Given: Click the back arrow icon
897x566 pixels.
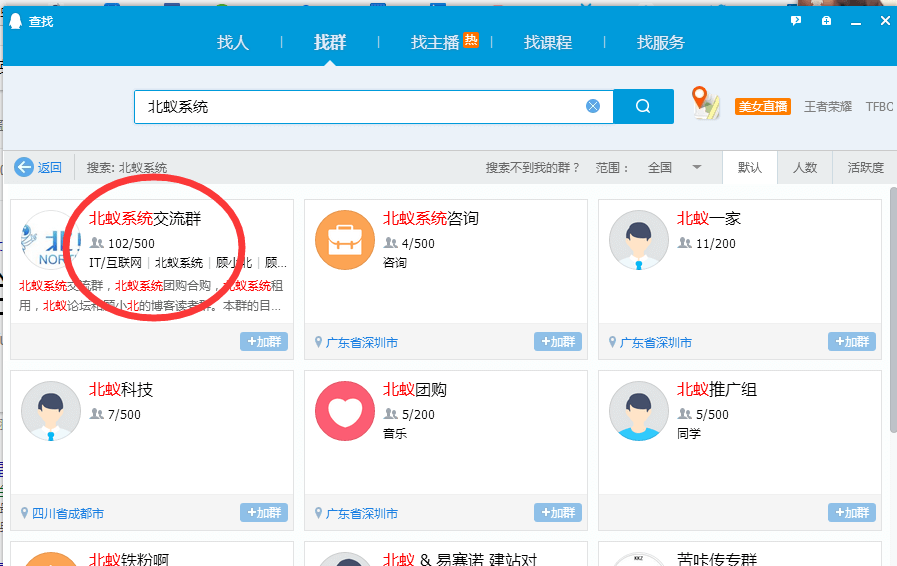Looking at the screenshot, I should [x=24, y=167].
